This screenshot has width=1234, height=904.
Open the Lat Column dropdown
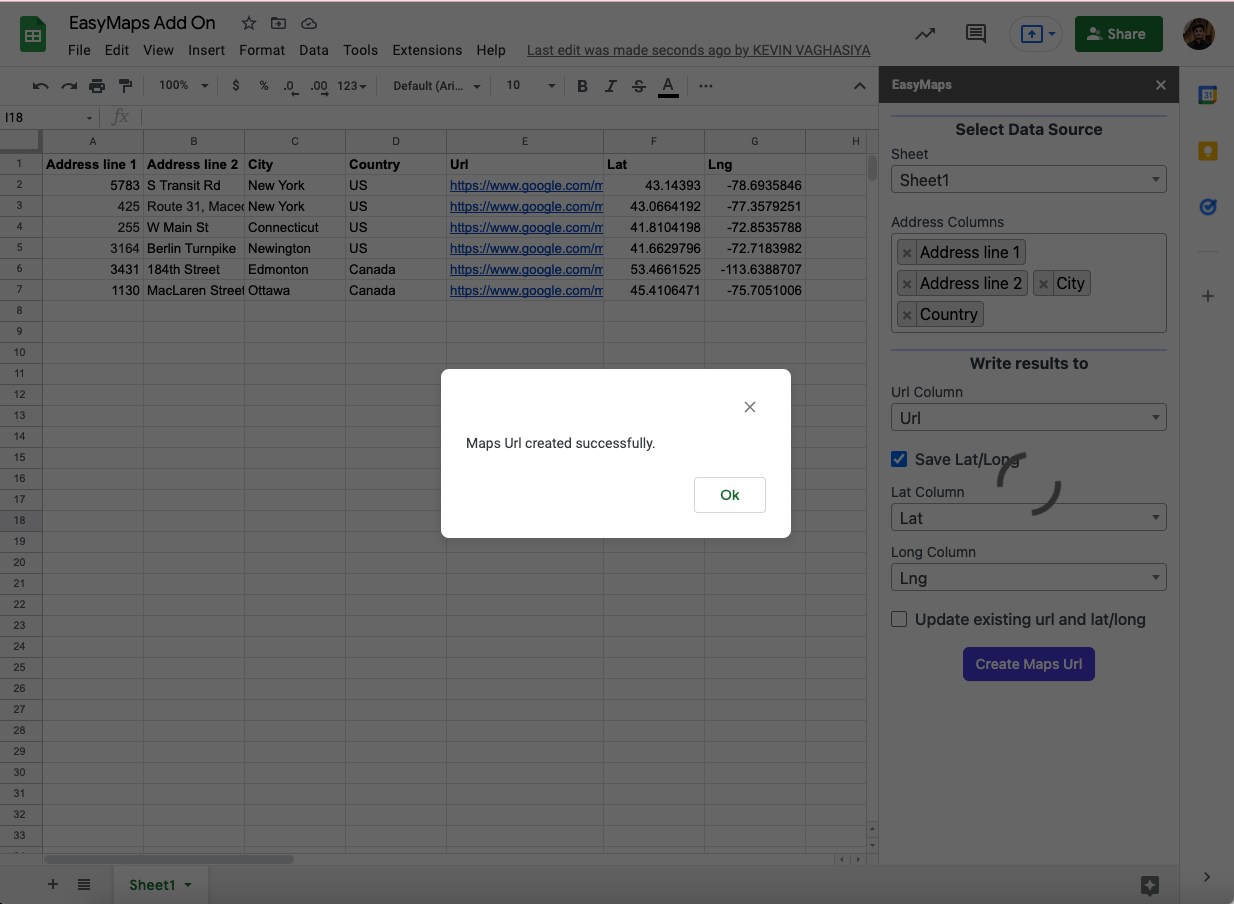tap(1029, 518)
